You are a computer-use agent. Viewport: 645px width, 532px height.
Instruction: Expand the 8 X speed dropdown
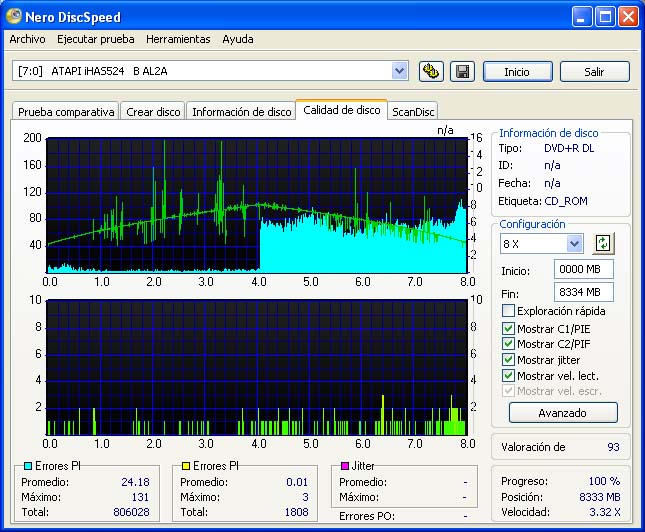(574, 244)
